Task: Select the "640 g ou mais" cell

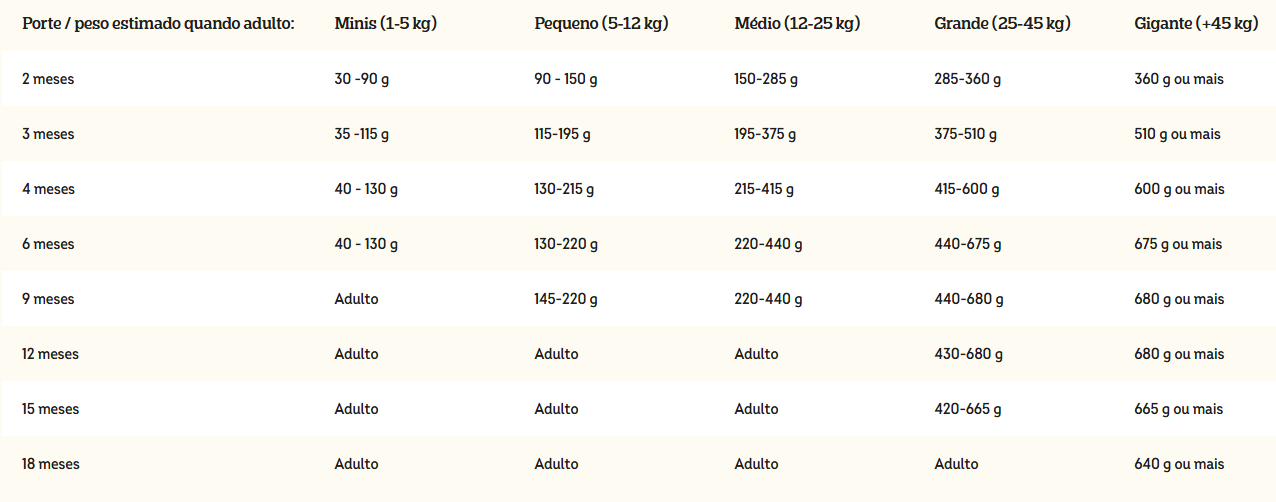Action: (1179, 464)
